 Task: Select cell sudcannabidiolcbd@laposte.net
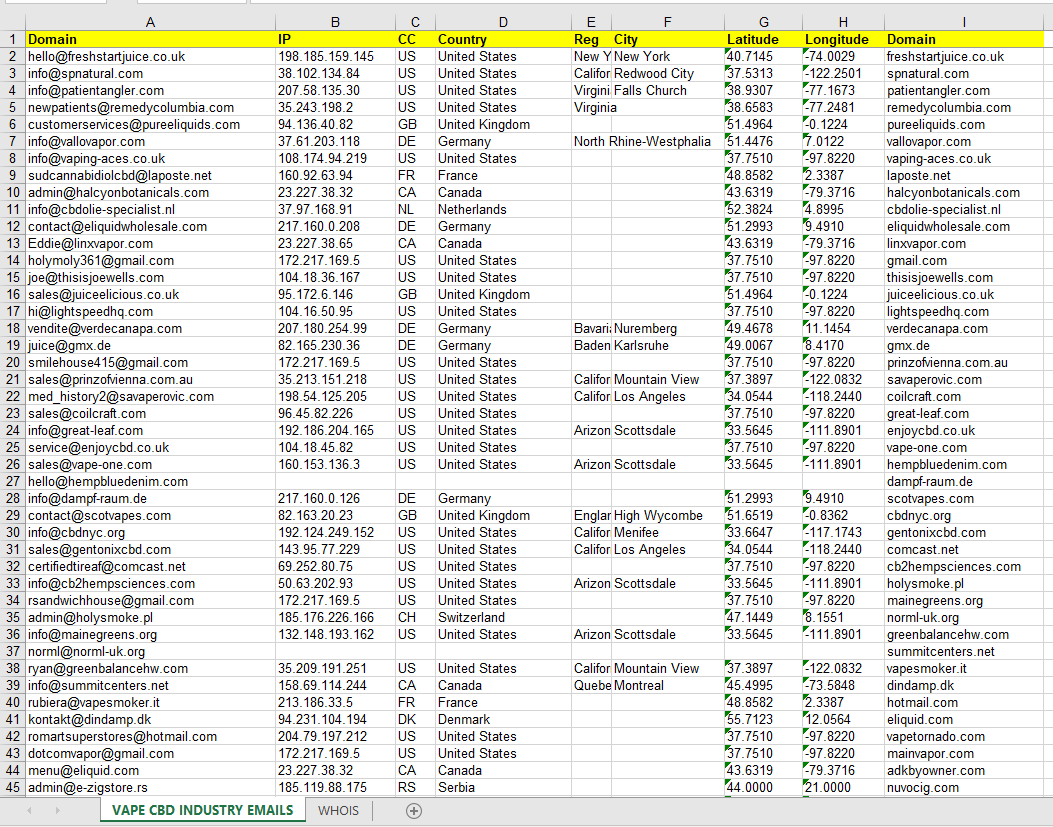[x=150, y=176]
